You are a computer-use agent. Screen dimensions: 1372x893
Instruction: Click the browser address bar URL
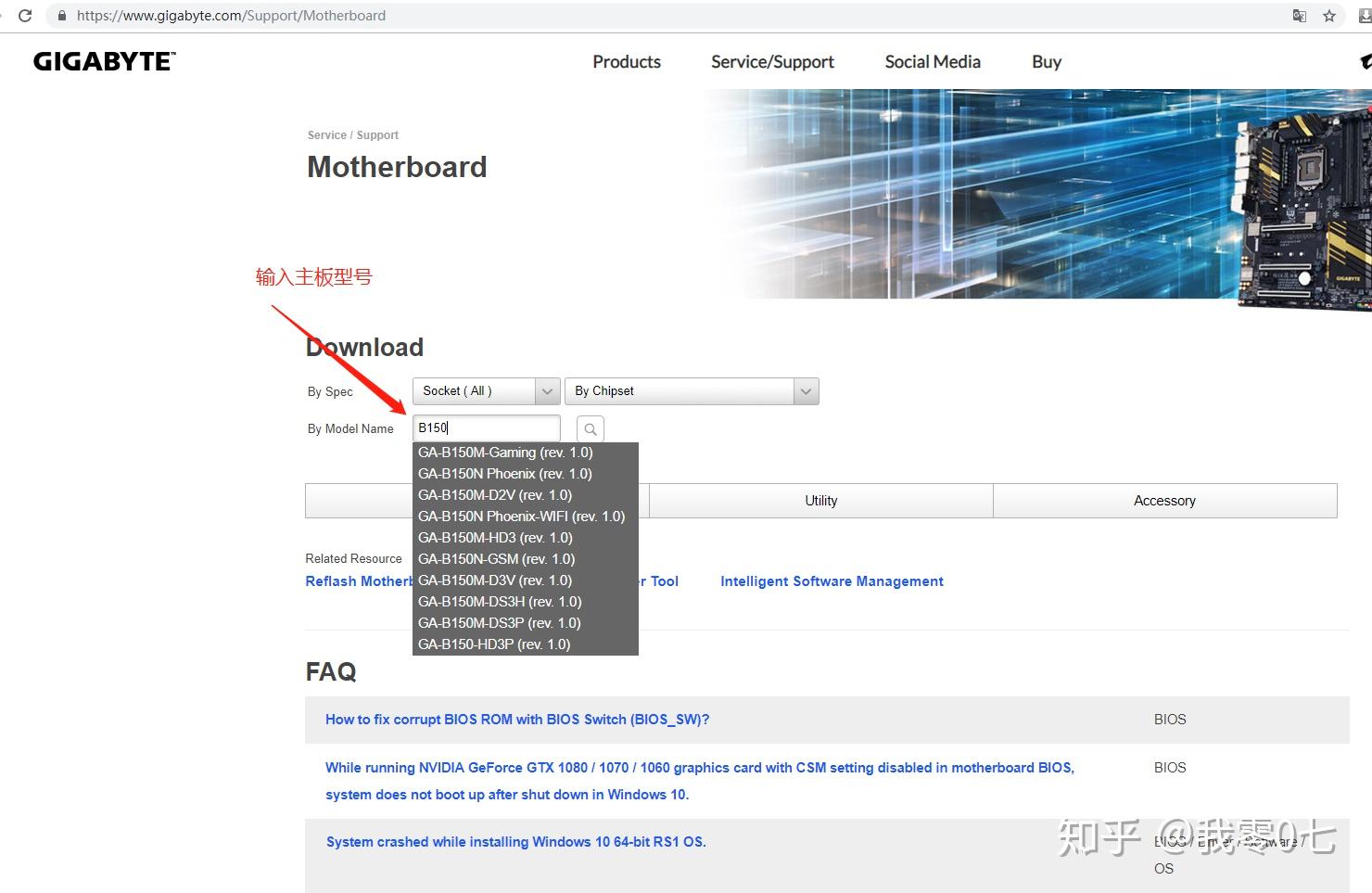pyautogui.click(x=231, y=16)
